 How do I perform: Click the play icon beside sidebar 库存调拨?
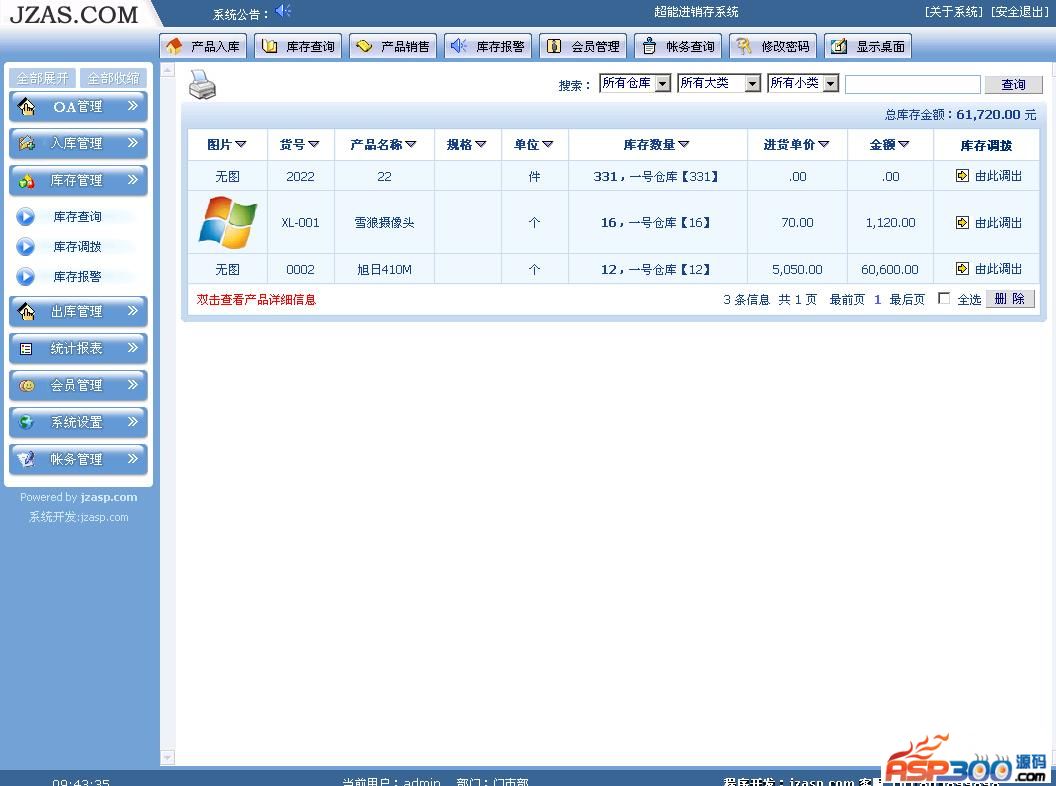point(26,247)
